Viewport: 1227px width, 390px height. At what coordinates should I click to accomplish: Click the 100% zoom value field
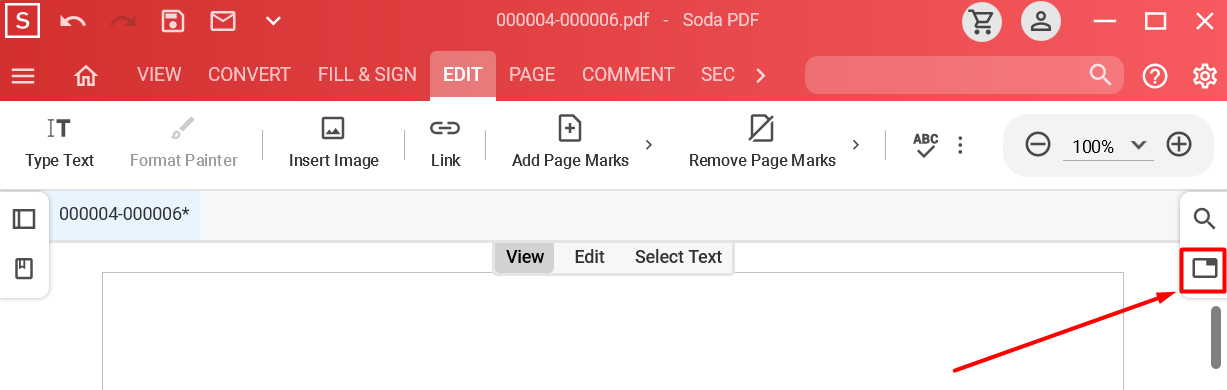[1093, 146]
